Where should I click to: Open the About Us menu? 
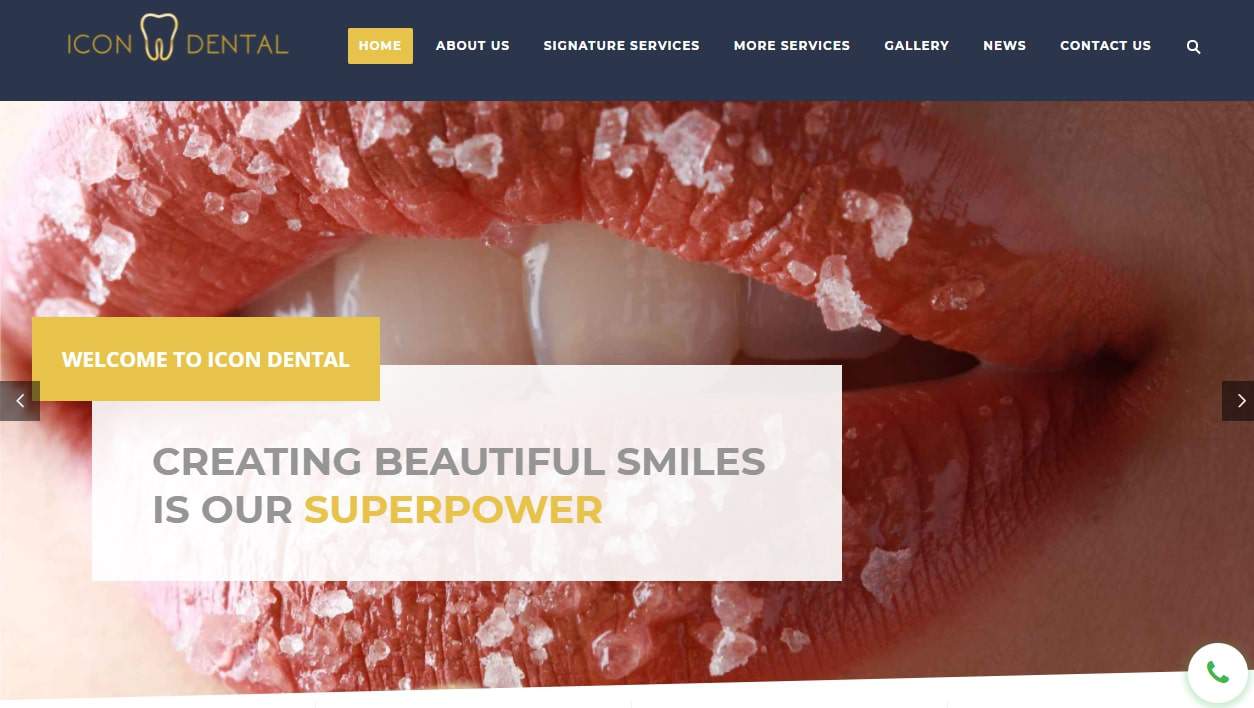[x=472, y=46]
